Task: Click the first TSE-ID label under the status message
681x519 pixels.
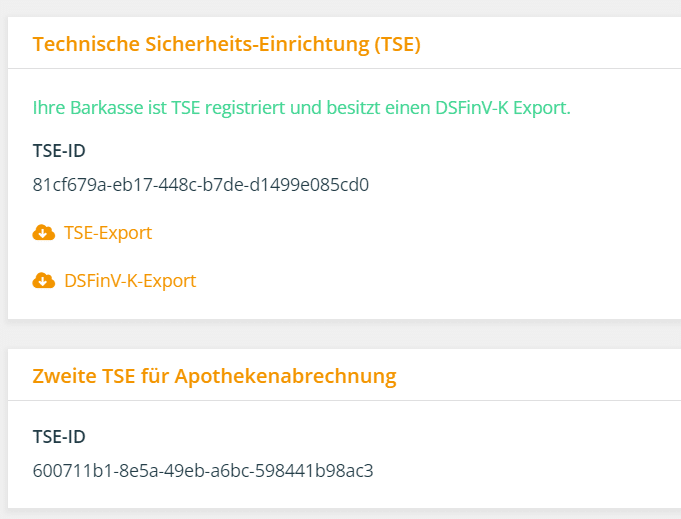Action: 59,151
